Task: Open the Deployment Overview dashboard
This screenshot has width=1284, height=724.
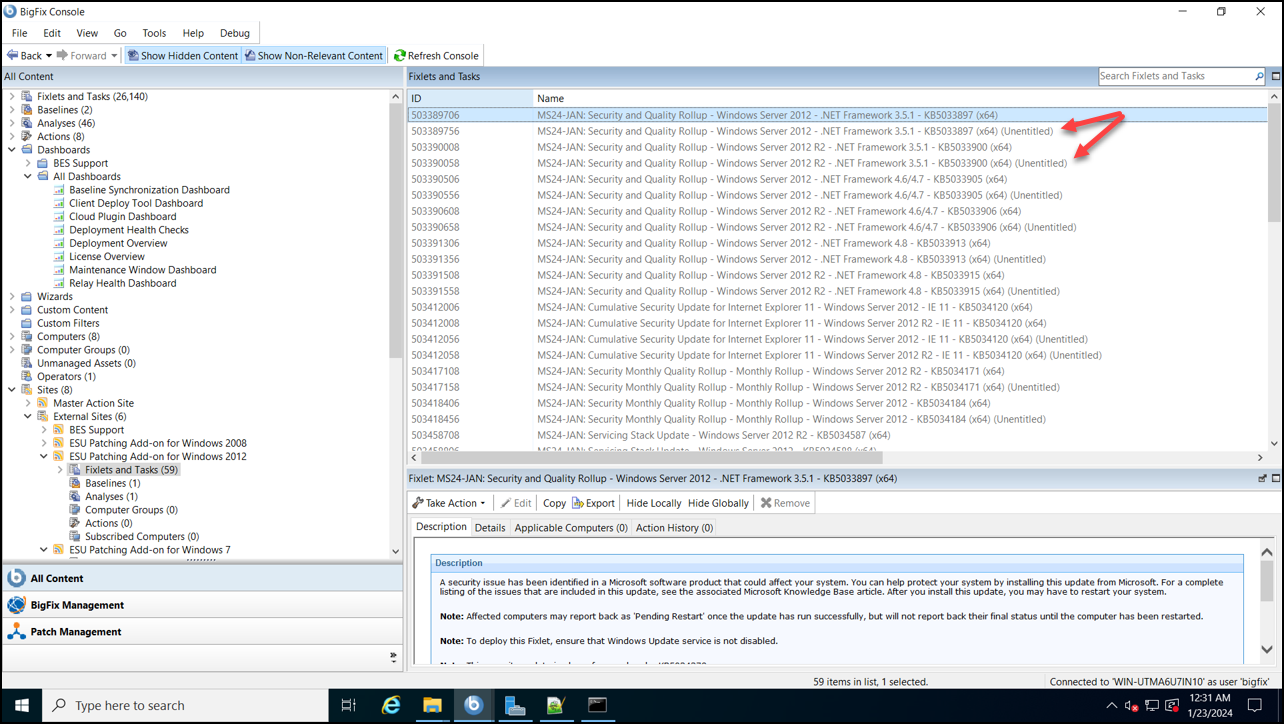Action: pos(118,243)
